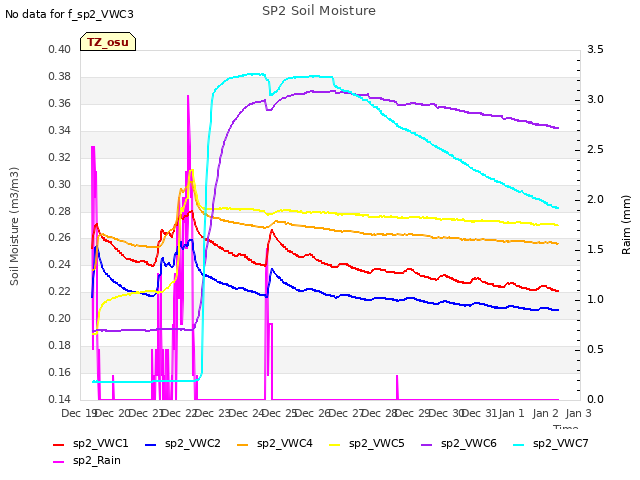The width and height of the screenshot is (640, 480).
Task: Click the 3.5 right axis tick label
Action: [595, 49]
